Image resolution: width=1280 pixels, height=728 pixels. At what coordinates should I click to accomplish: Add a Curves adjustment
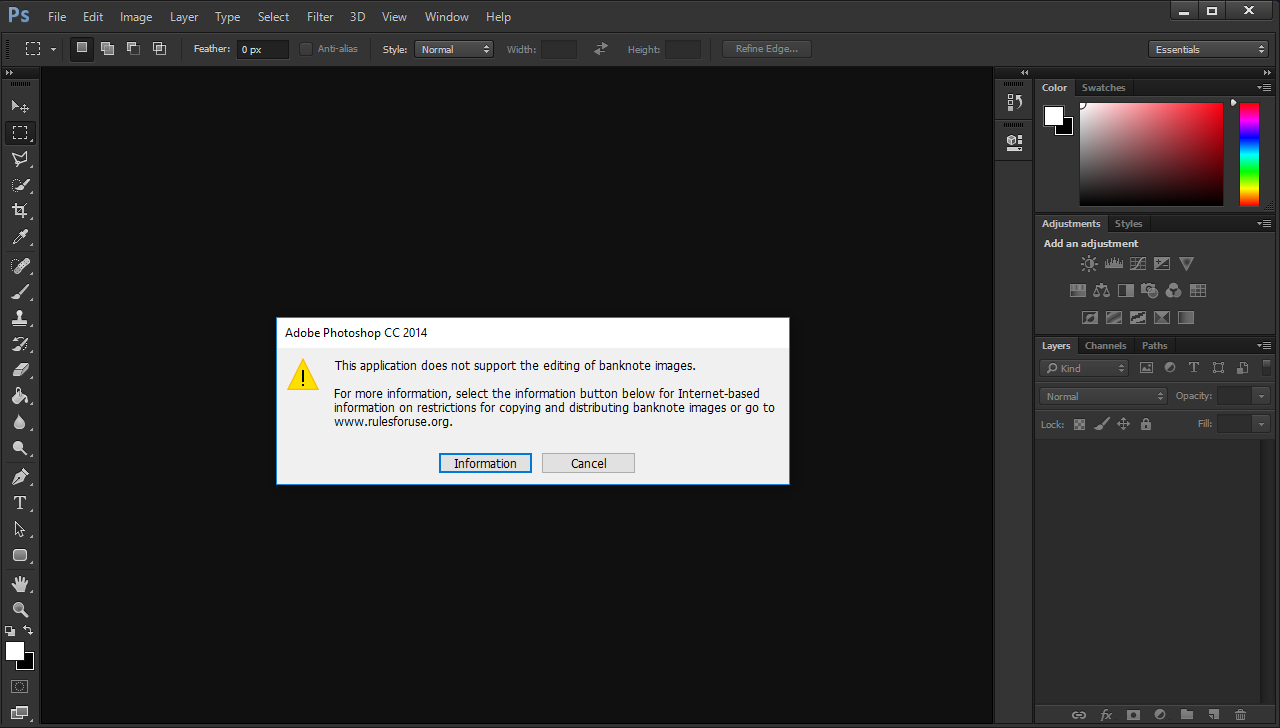(1138, 264)
